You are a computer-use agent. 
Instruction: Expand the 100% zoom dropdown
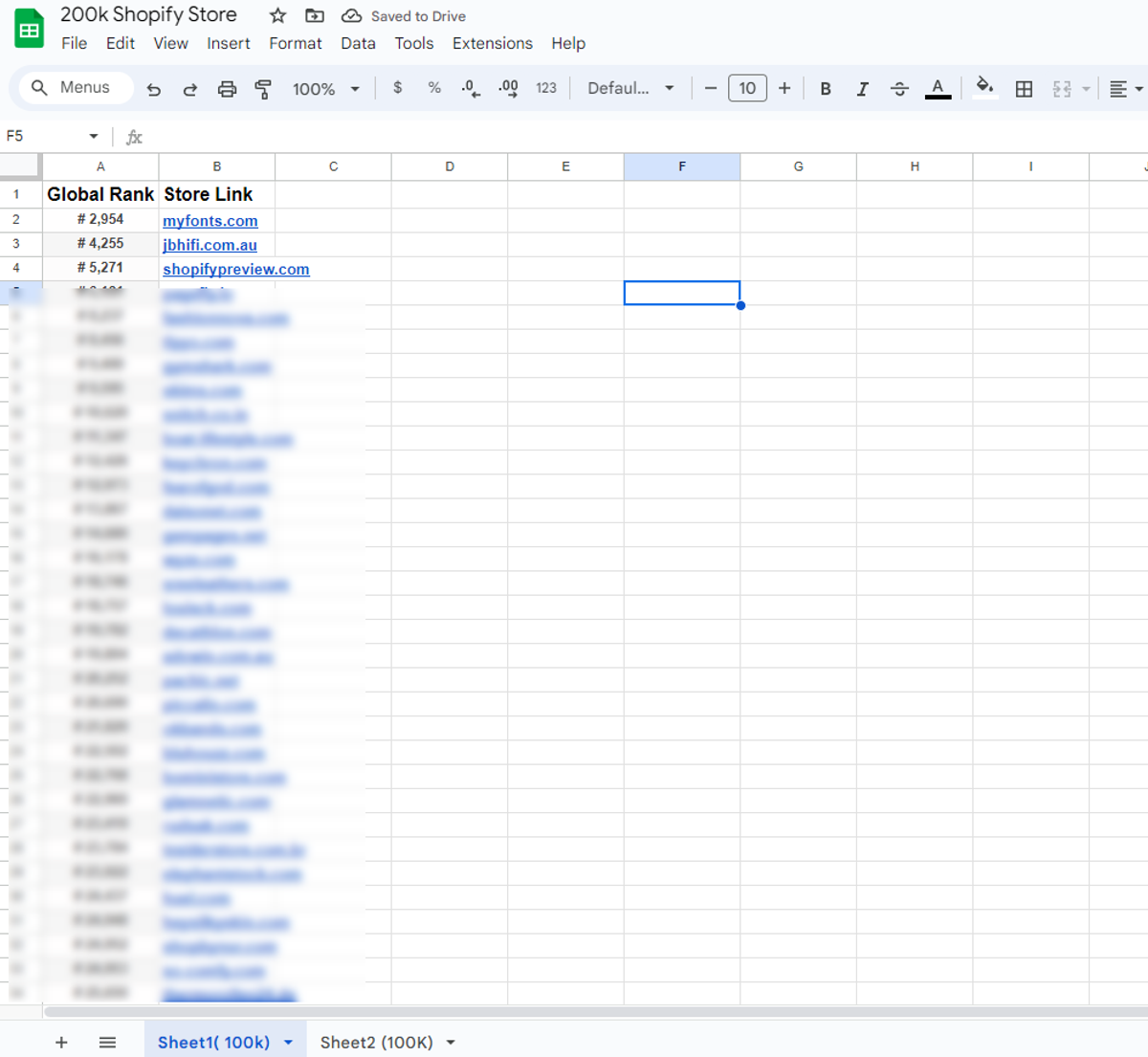tap(325, 89)
